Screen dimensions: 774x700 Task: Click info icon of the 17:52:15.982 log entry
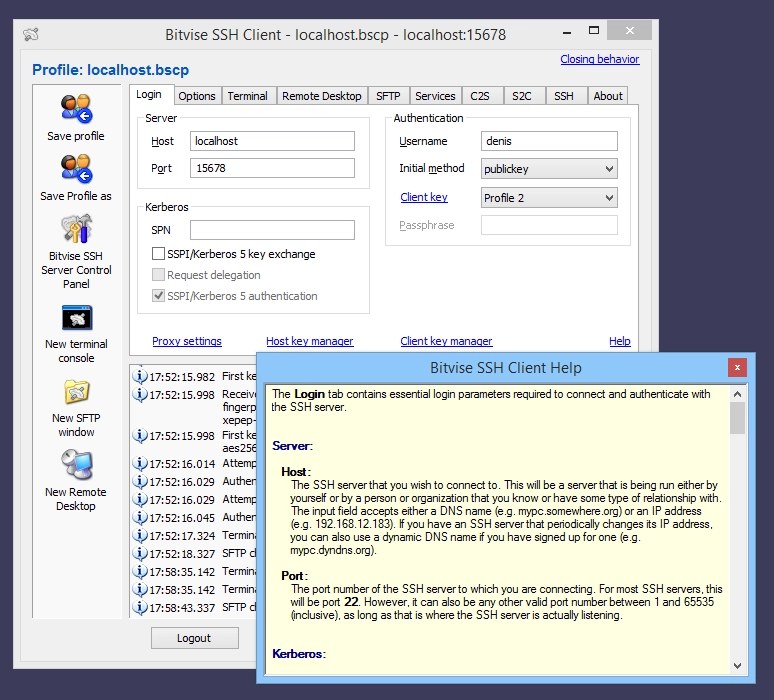tap(140, 376)
